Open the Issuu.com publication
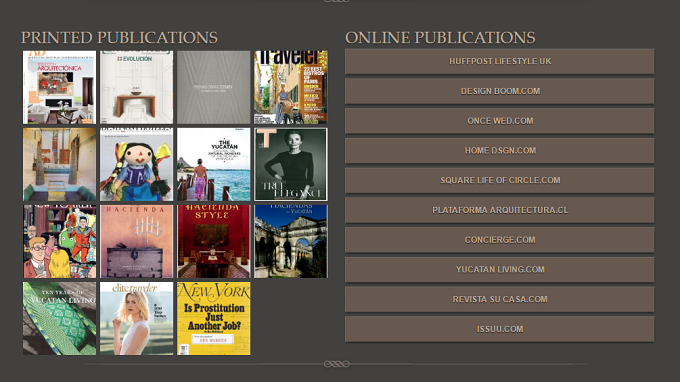 500,329
